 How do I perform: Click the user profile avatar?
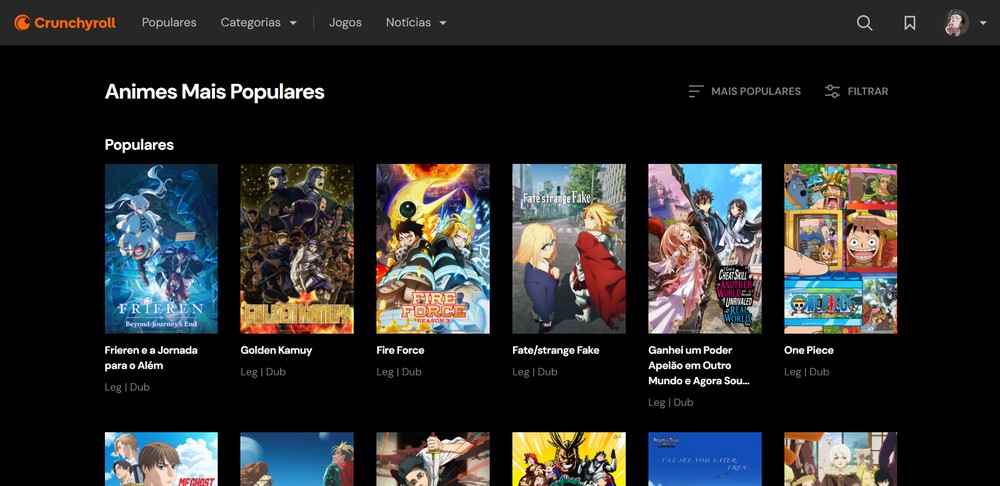(956, 23)
